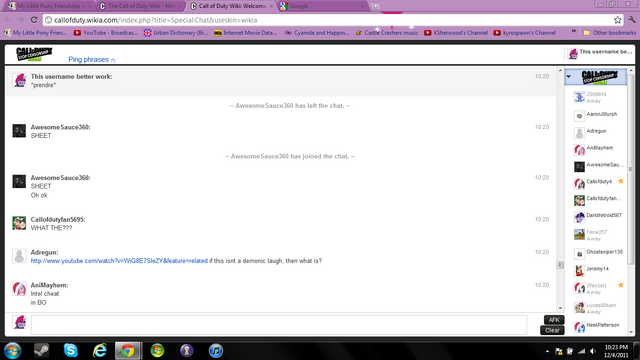Image resolution: width=640 pixels, height=360 pixels.
Task: Open the Chrome wrench menu
Action: click(632, 20)
